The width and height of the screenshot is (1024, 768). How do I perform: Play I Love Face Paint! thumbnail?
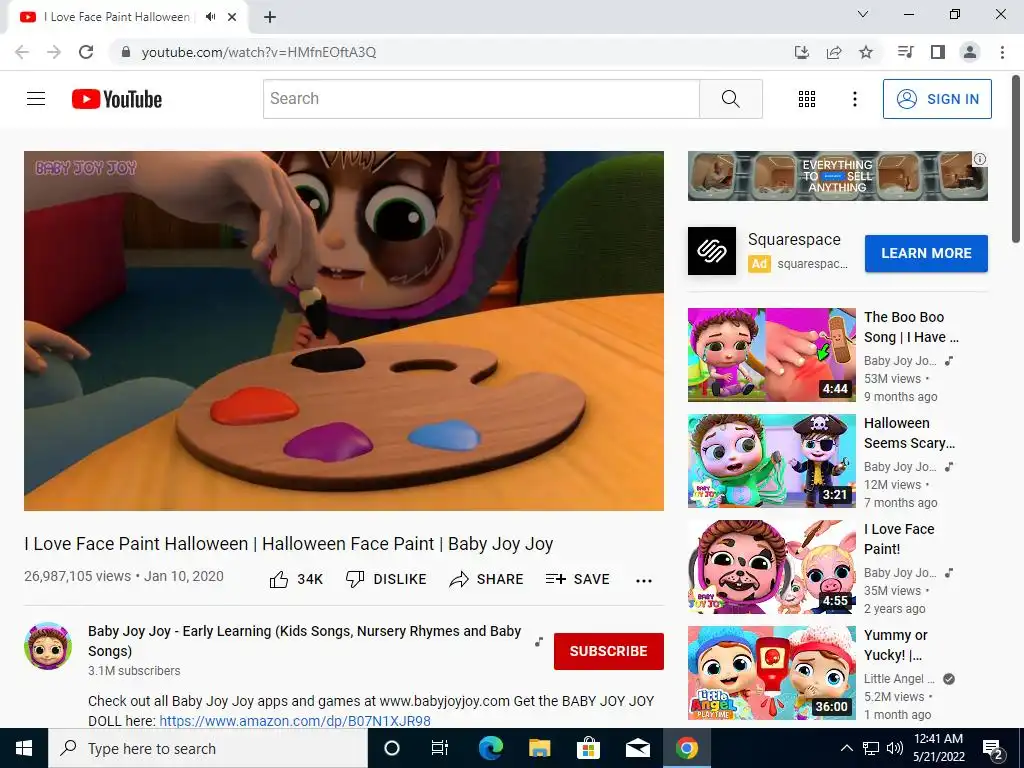point(771,567)
